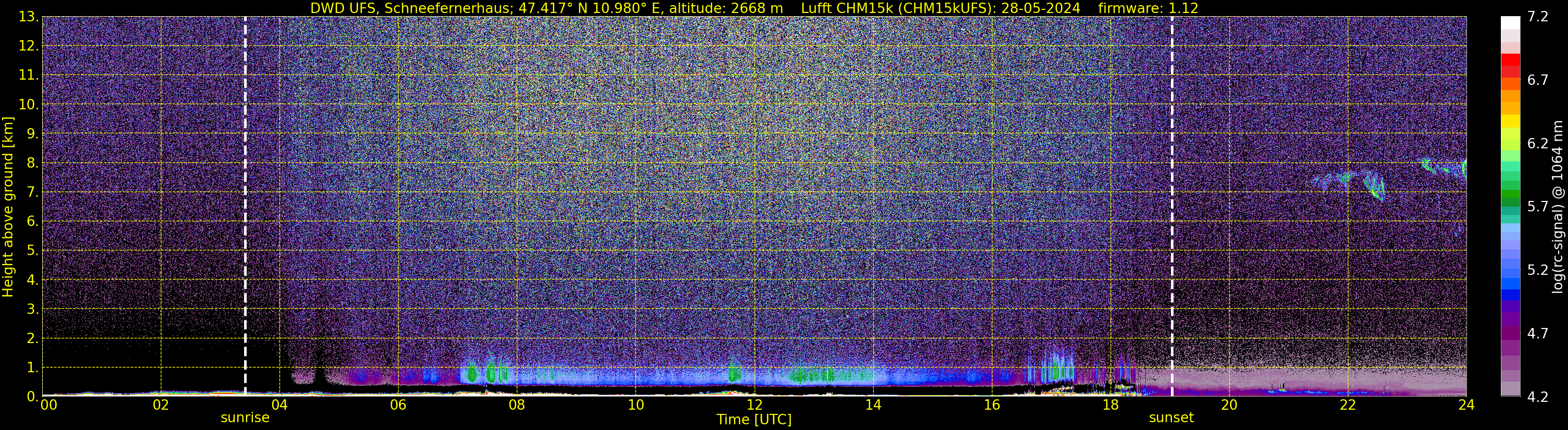Click the colorbar value 4.7
Screen dimensions: 1568x430
tap(1538, 333)
